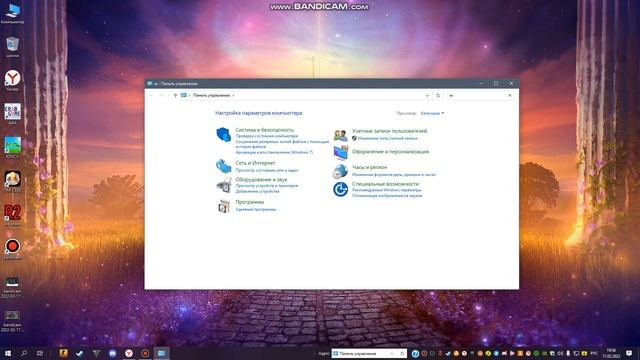
Task: Click the Удаление программы link
Action: click(x=256, y=209)
